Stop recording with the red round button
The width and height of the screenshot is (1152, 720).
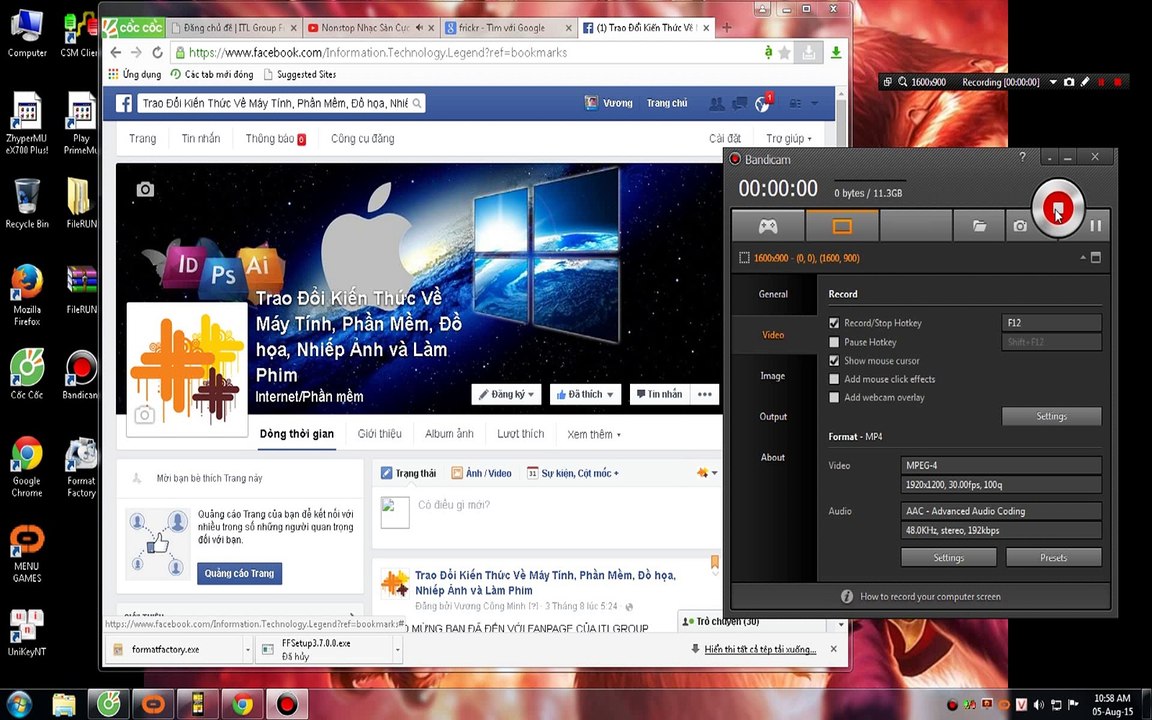[x=1058, y=208]
